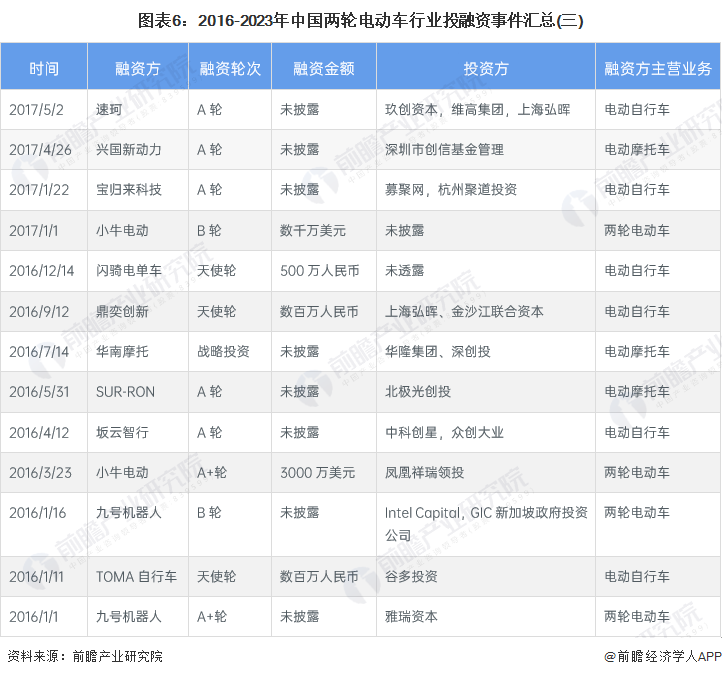722x677 pixels.
Task: Select the 3000 万美元 amount cell
Action: 317,473
